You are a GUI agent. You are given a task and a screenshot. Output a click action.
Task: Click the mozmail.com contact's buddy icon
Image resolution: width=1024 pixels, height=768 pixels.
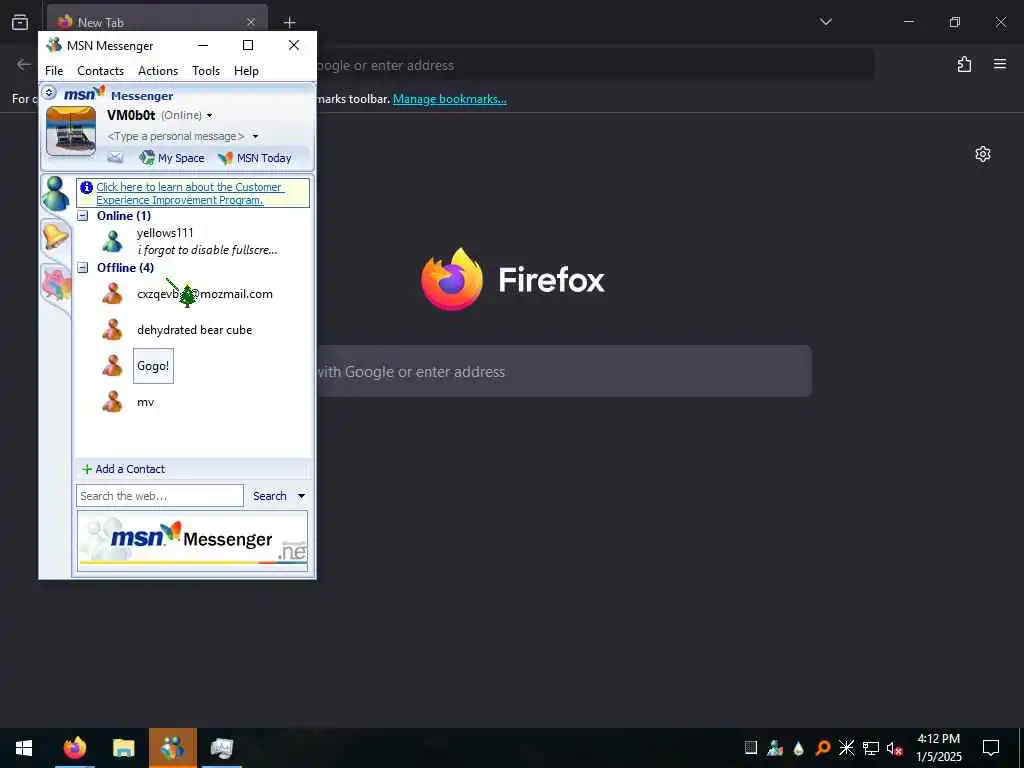112,294
